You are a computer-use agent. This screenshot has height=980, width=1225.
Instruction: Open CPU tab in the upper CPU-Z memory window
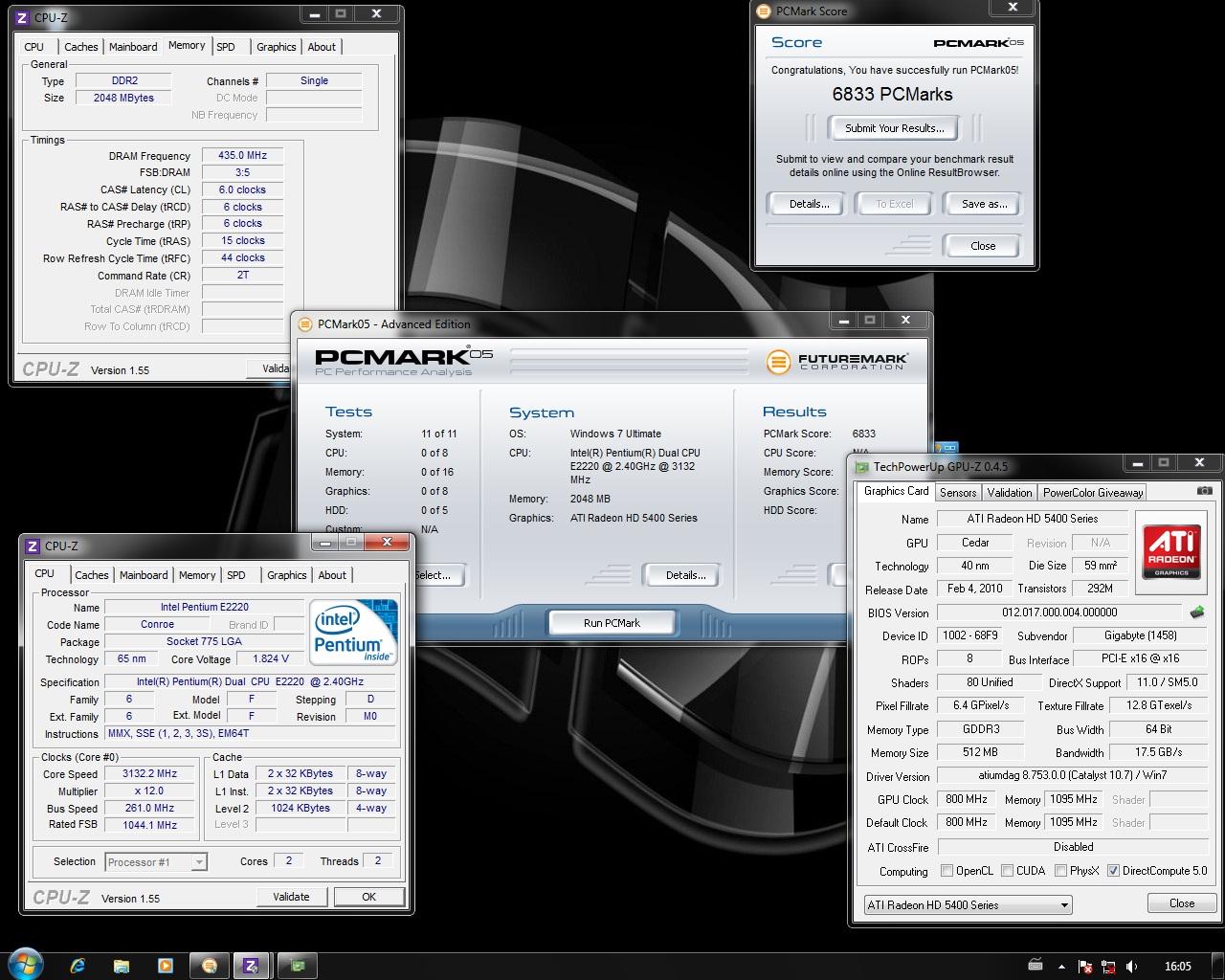click(x=34, y=47)
